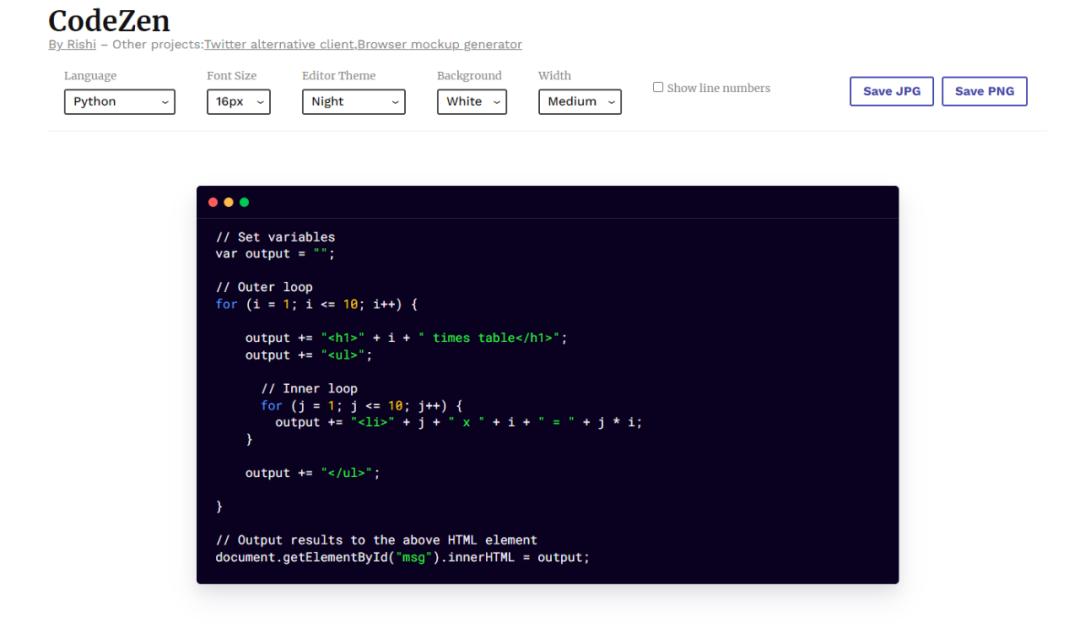Open Browser mockup generator link
This screenshot has height=634, width=1080.
[439, 44]
